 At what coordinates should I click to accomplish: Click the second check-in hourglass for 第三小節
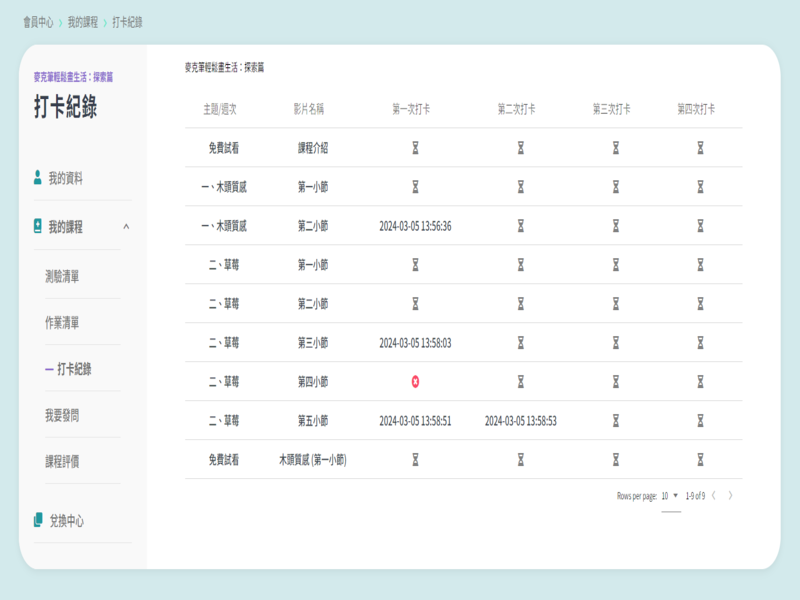coord(520,343)
